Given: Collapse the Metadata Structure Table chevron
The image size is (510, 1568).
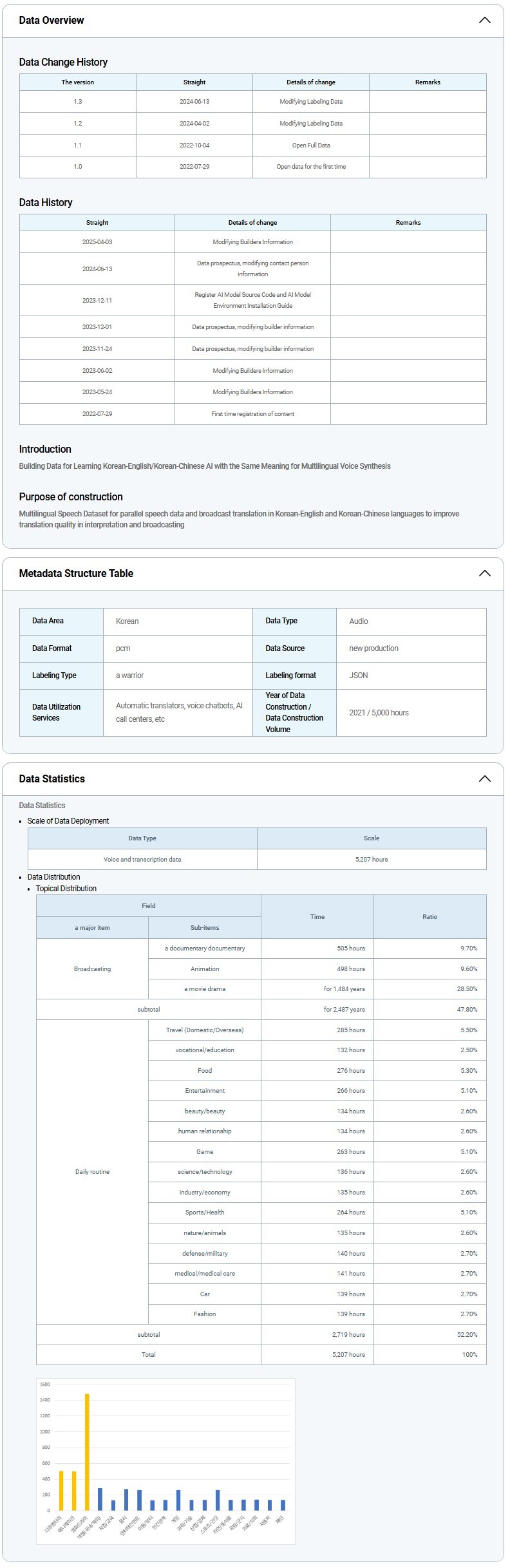Looking at the screenshot, I should [x=484, y=574].
